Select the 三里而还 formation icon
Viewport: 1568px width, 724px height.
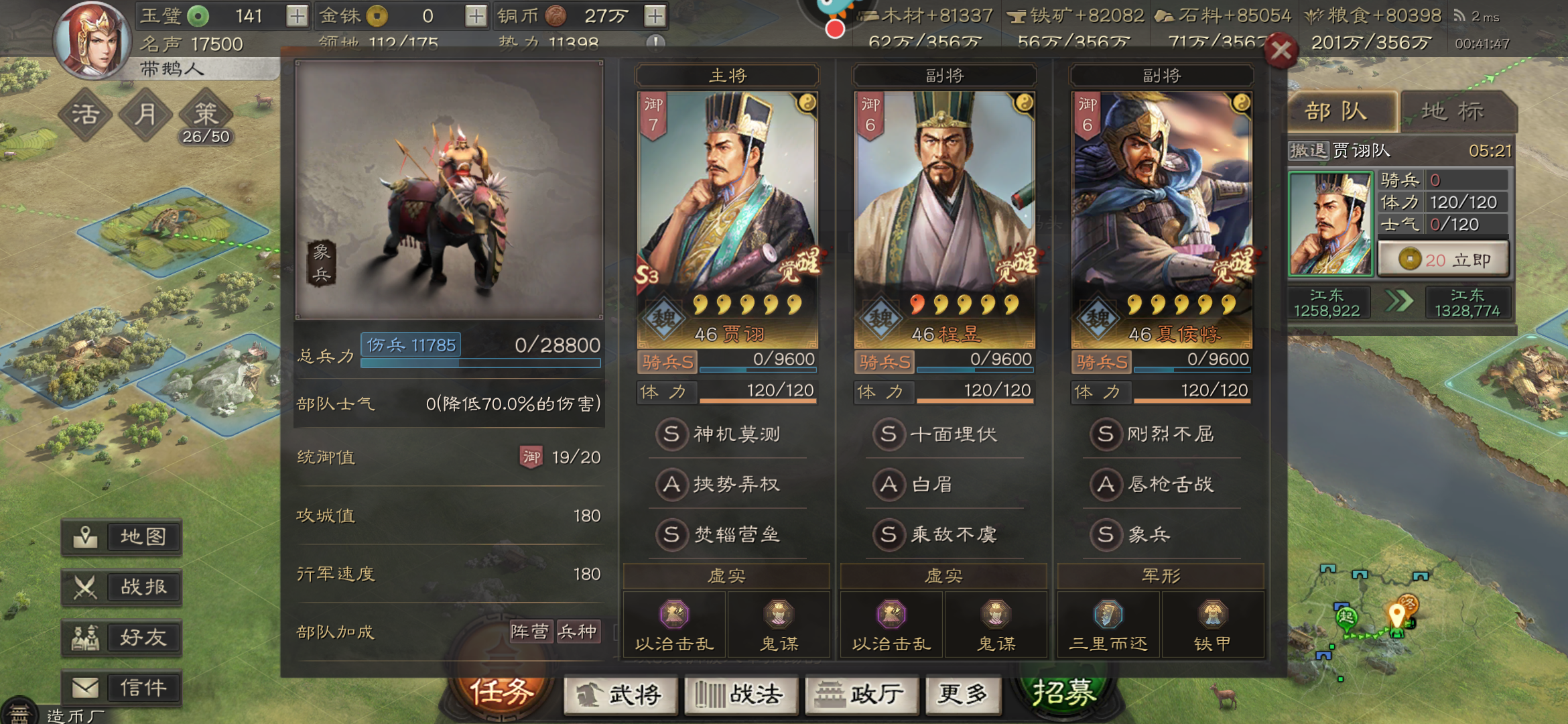pos(1108,613)
